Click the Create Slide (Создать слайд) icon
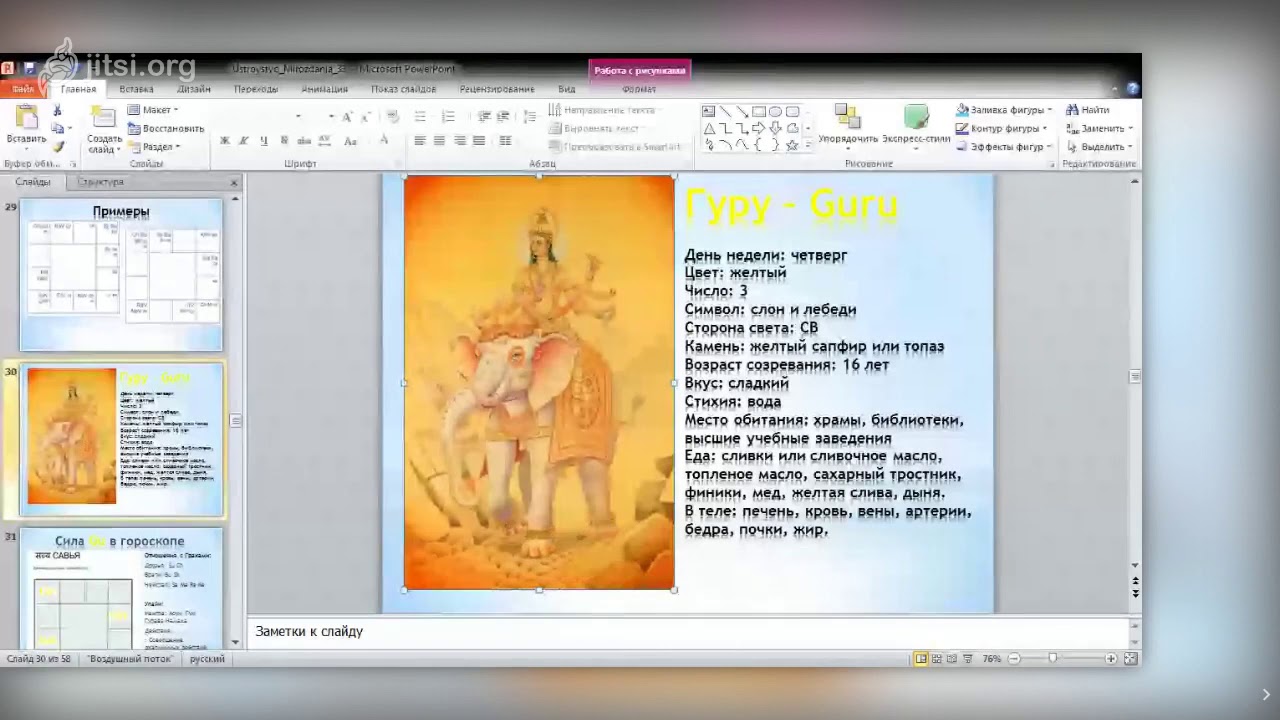This screenshot has height=720, width=1280. 103,117
